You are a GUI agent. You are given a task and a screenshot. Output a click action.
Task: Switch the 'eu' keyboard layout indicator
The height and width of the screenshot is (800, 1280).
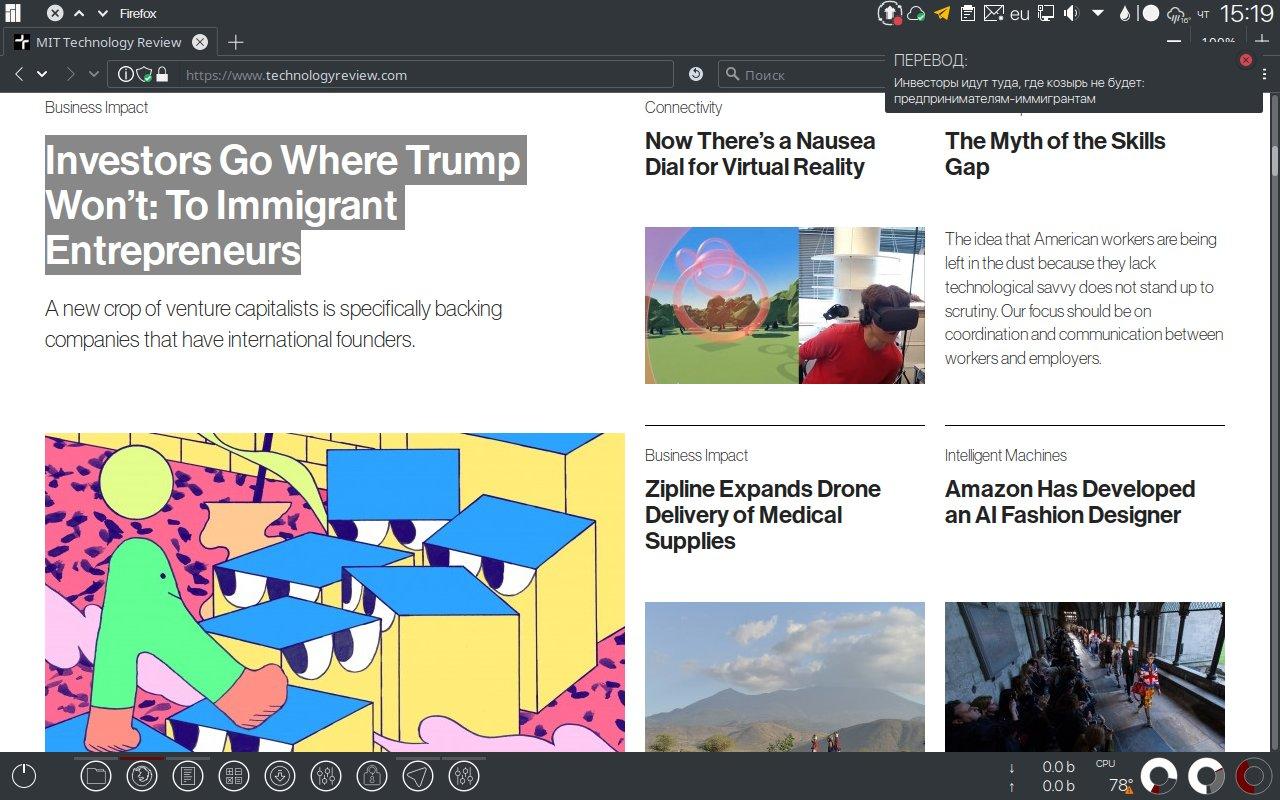tap(1019, 13)
